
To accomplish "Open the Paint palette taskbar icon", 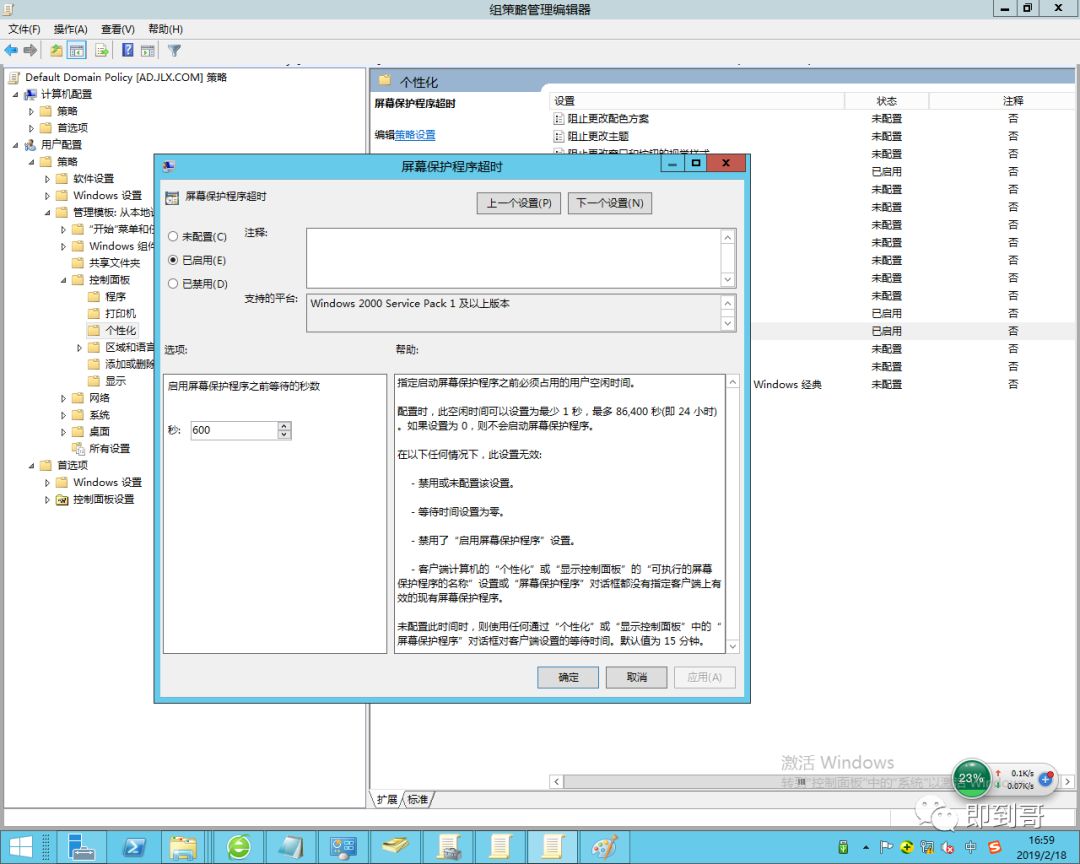I will 605,847.
